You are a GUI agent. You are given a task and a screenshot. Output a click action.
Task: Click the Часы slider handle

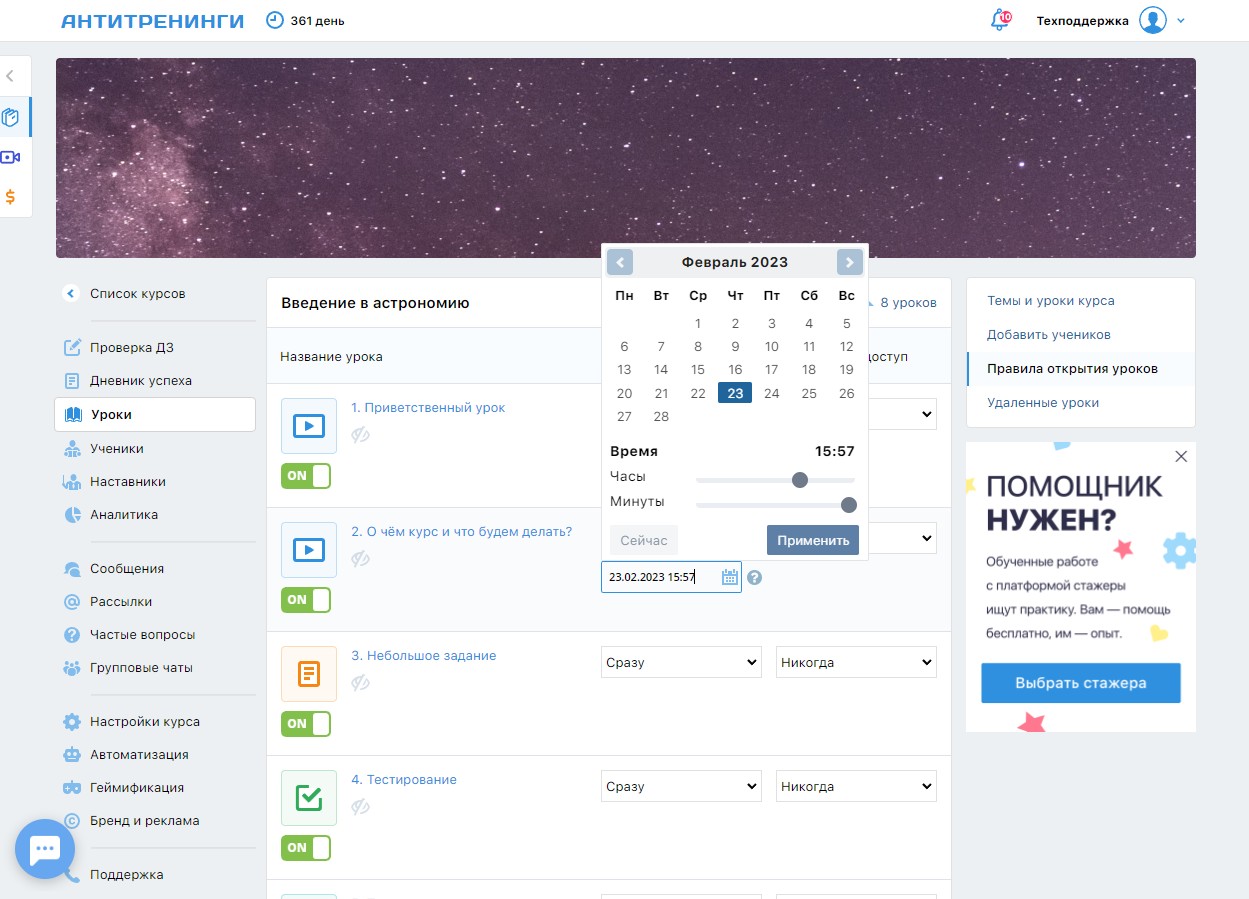[x=800, y=480]
